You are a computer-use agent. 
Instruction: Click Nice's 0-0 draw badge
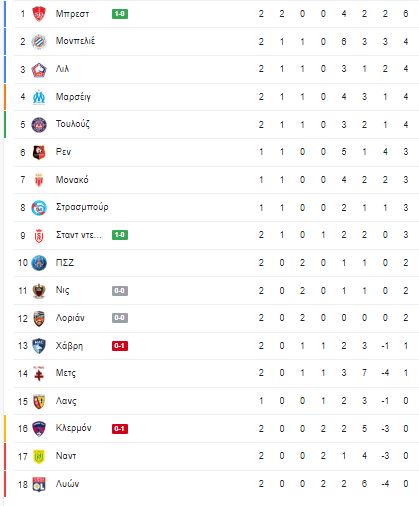click(x=120, y=291)
